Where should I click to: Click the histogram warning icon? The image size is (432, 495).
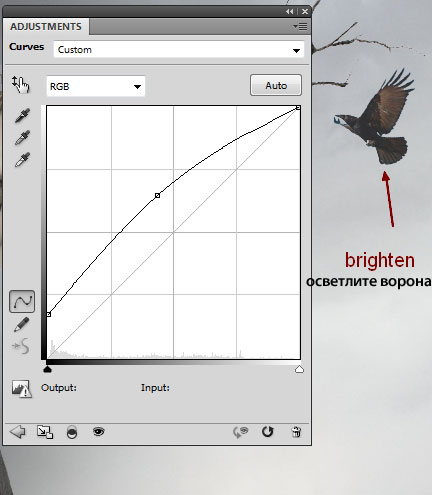[x=22, y=389]
